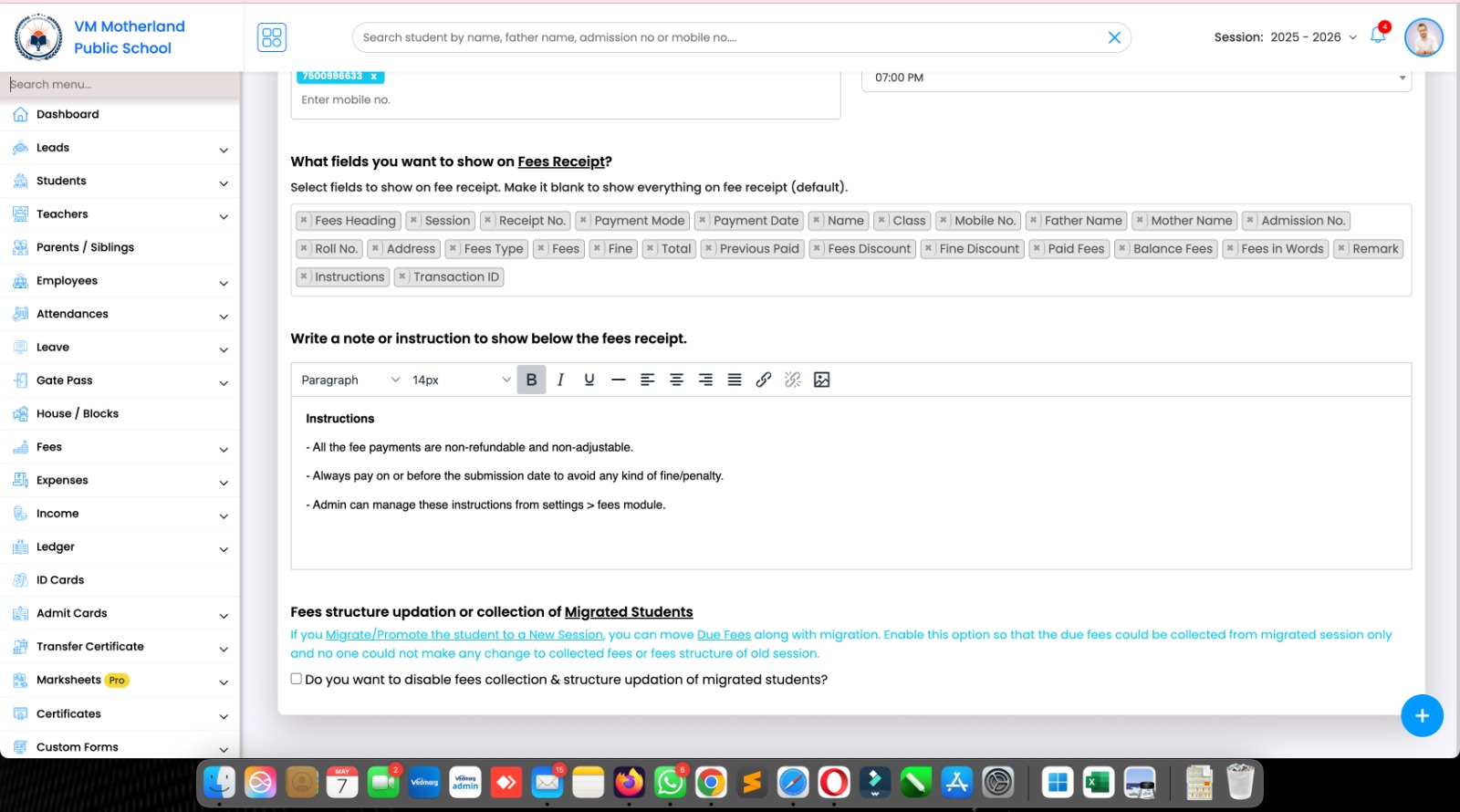Image resolution: width=1460 pixels, height=812 pixels.
Task: Open WhatsApp from the dock
Action: pos(670,783)
